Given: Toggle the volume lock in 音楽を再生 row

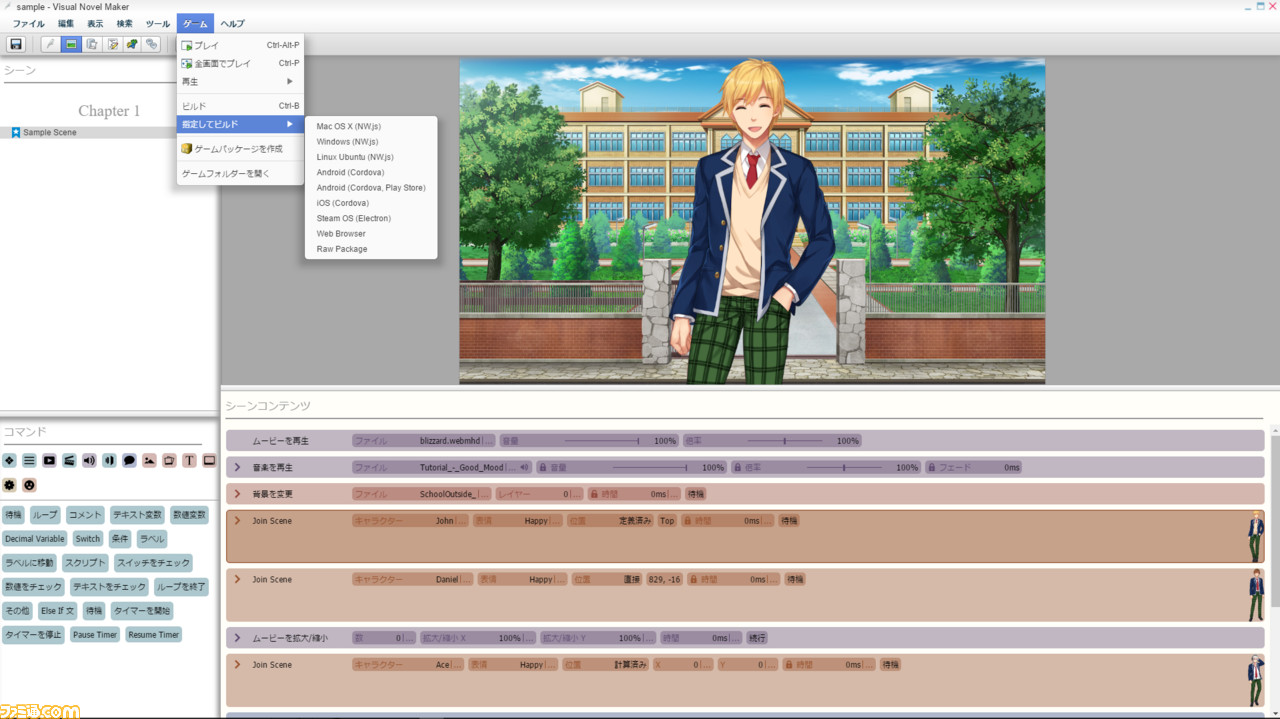Looking at the screenshot, I should click(x=543, y=467).
